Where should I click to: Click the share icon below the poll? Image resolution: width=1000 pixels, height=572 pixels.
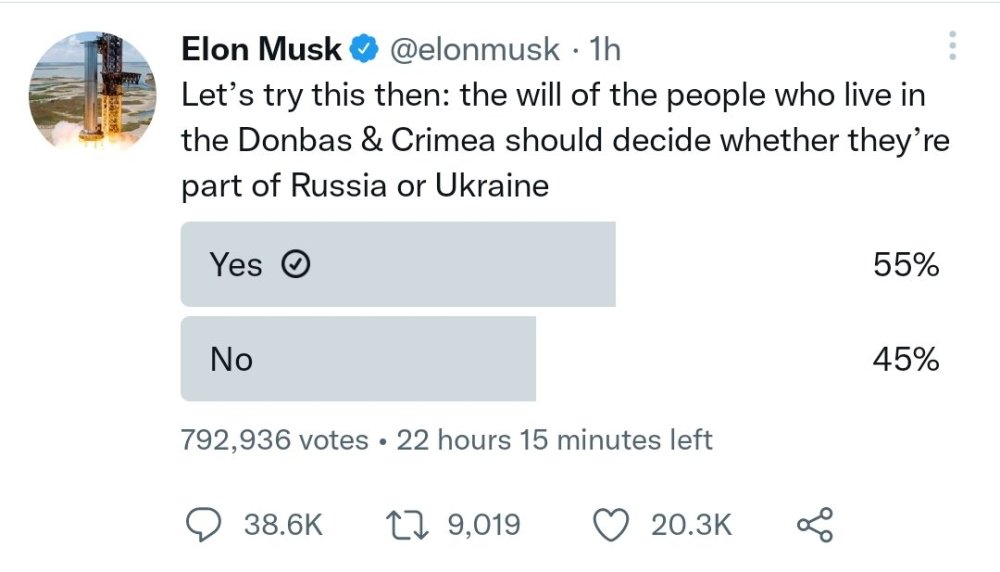(813, 524)
